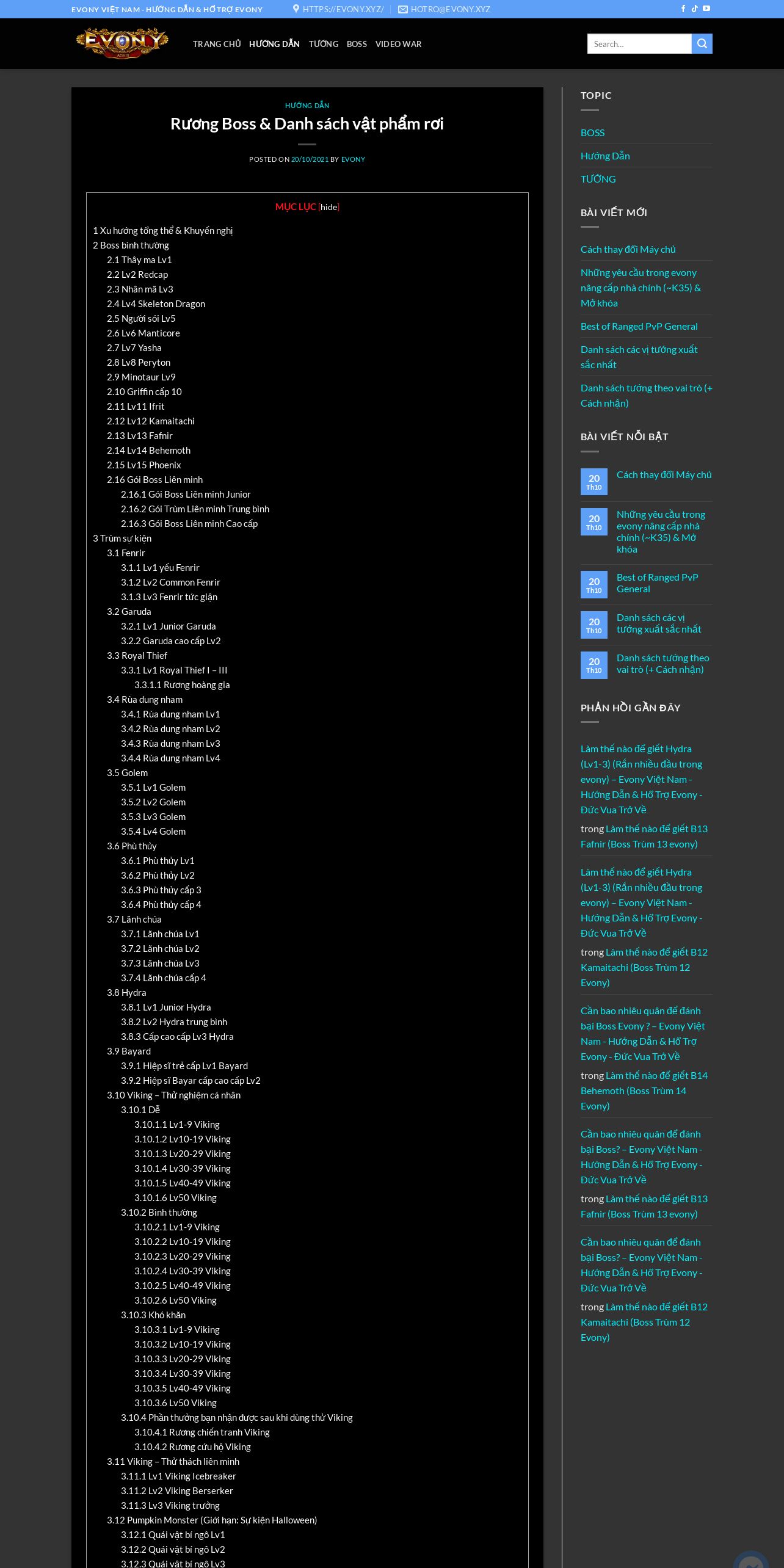Open the Facebook icon in top bar

(x=683, y=9)
